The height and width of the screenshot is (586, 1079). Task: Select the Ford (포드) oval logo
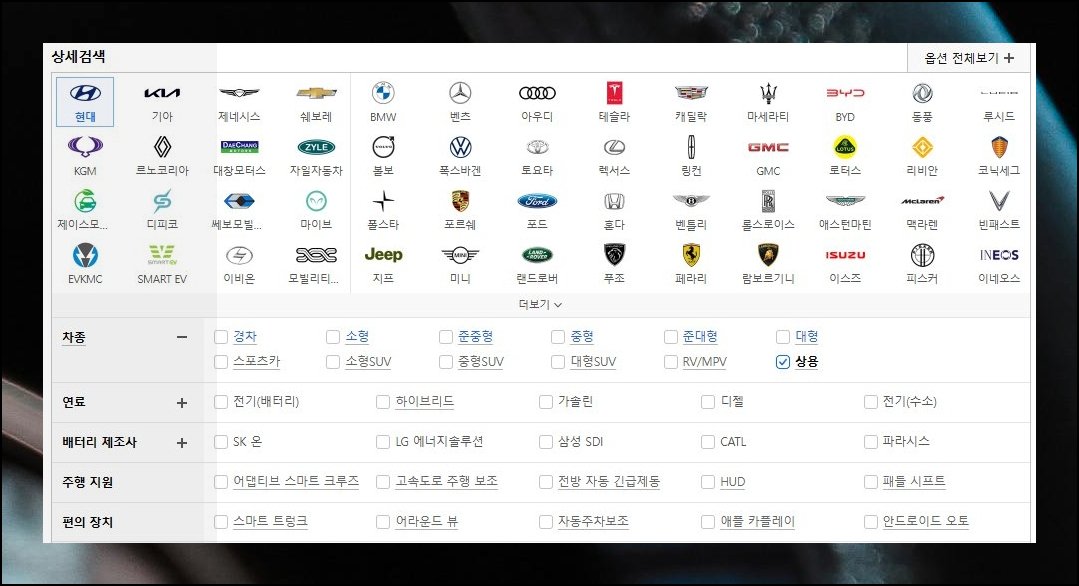[537, 201]
